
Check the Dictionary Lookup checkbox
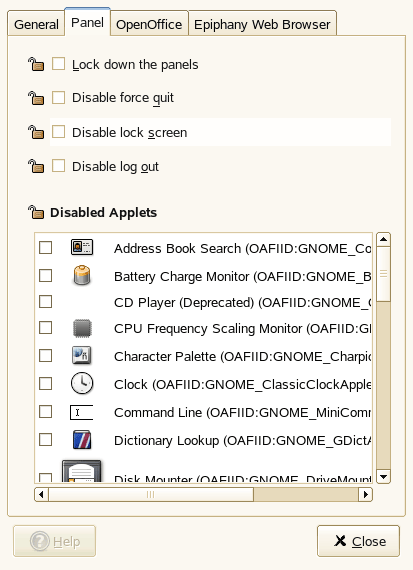pyautogui.click(x=45, y=439)
